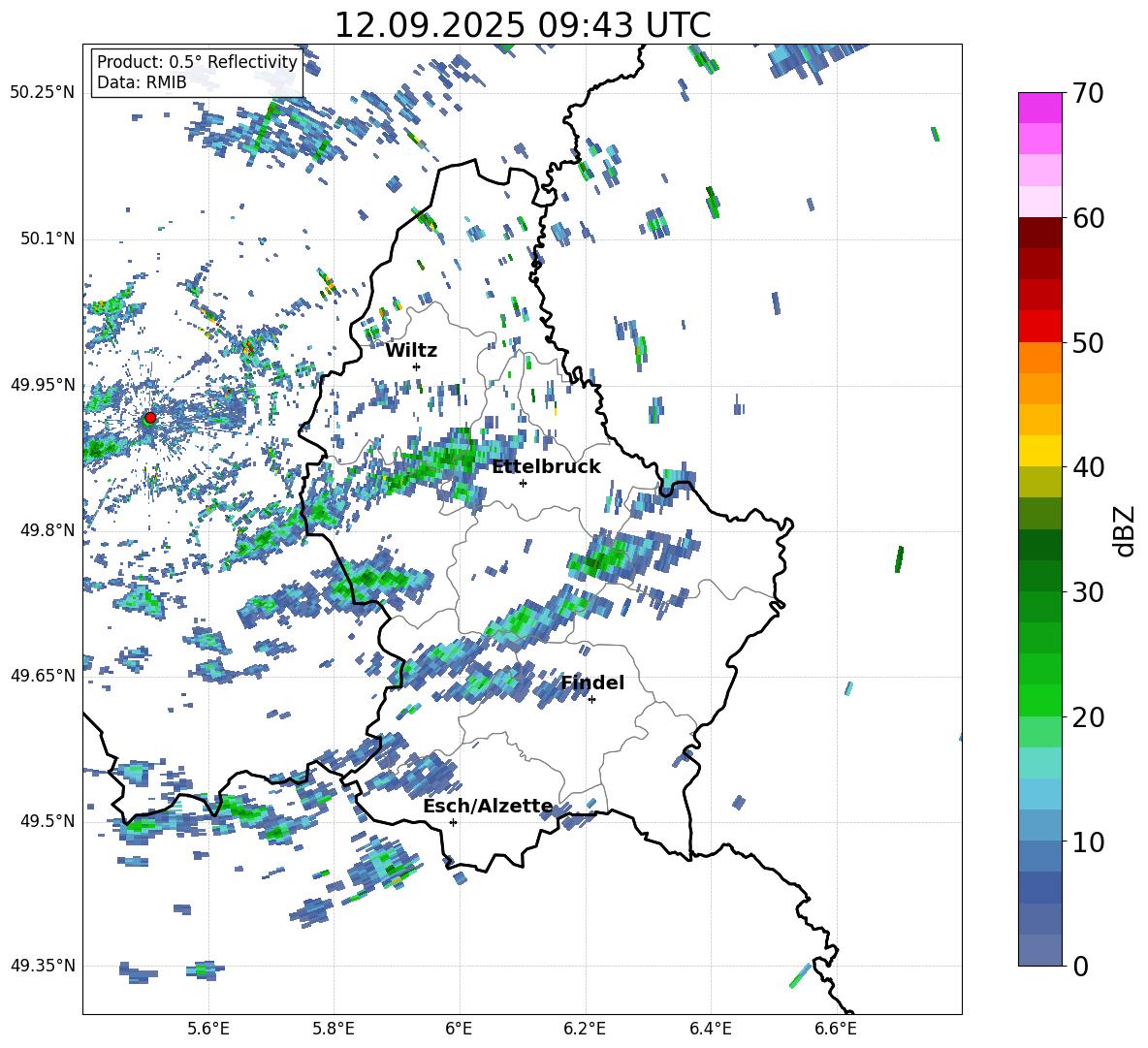Click the 50 colorbar tick label

[1088, 342]
